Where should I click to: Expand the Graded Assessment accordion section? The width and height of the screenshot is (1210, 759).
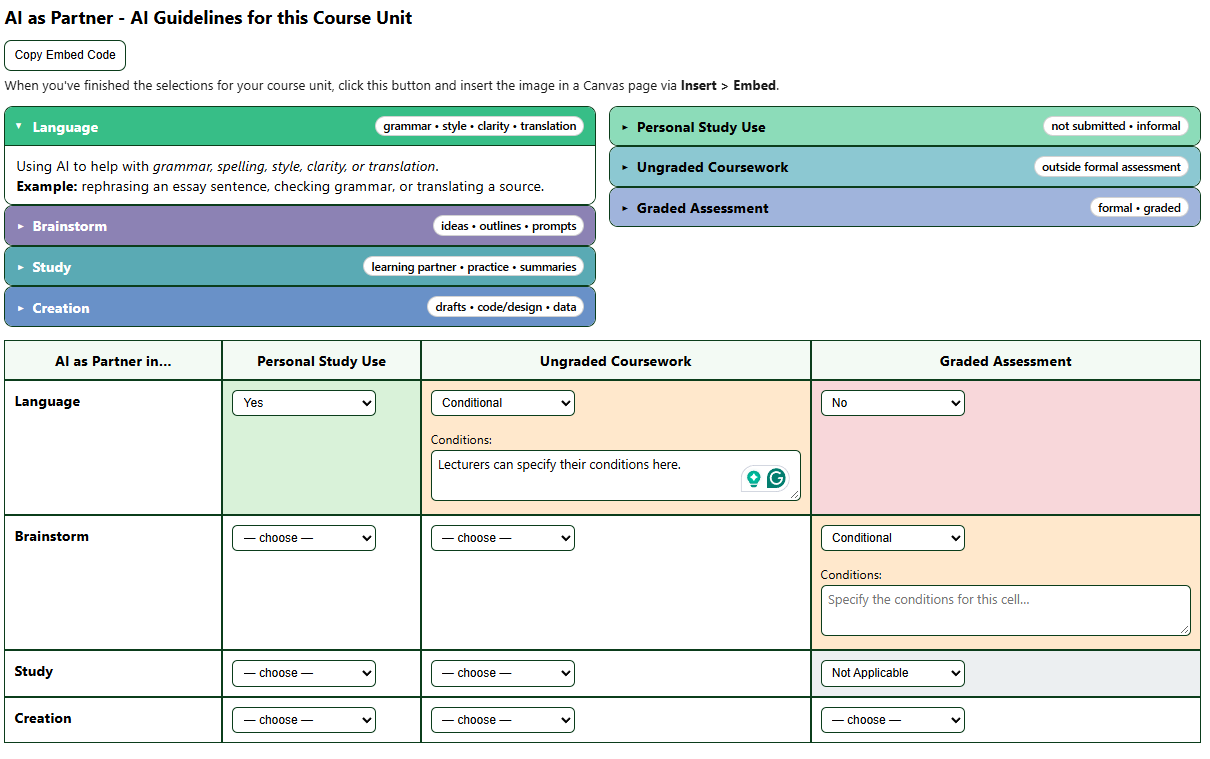click(905, 208)
